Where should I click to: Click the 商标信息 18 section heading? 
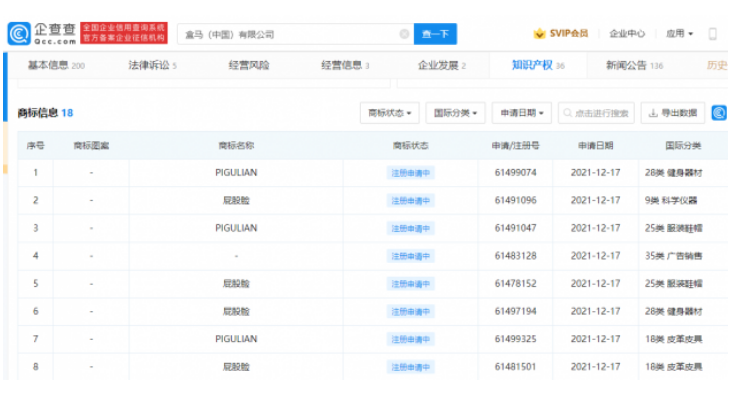45,113
